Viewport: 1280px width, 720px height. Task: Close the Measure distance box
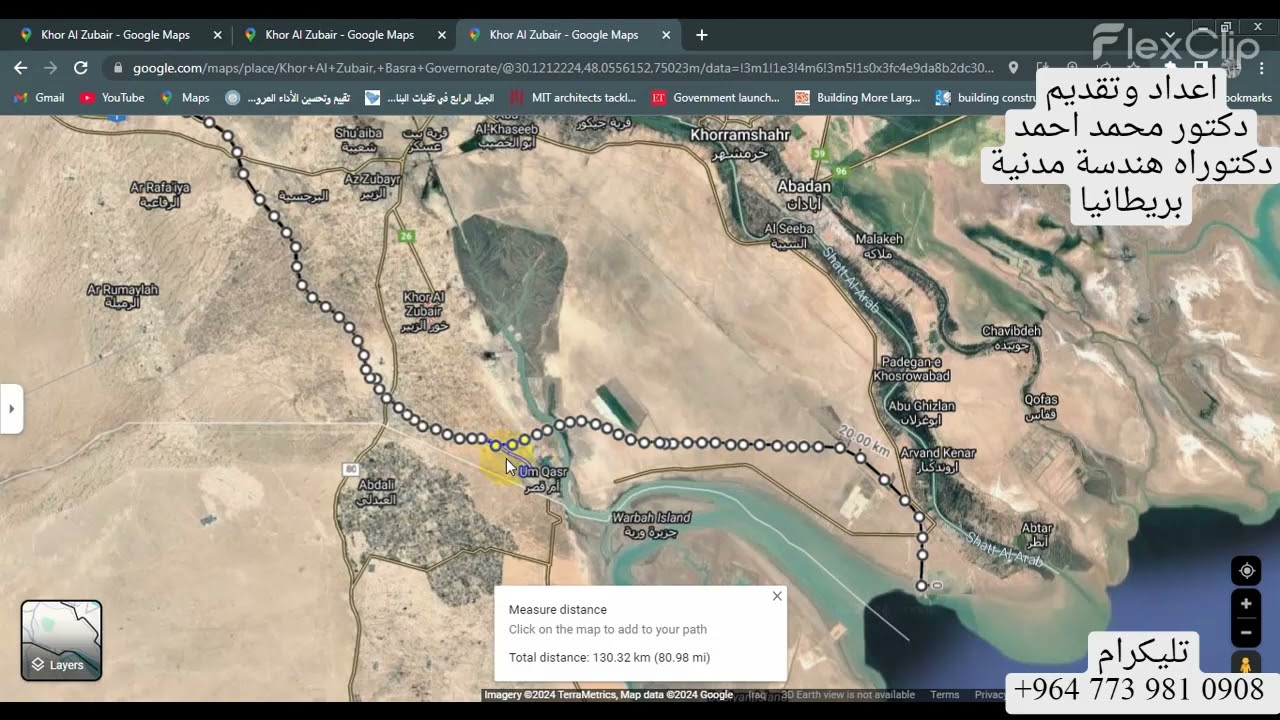(x=777, y=596)
